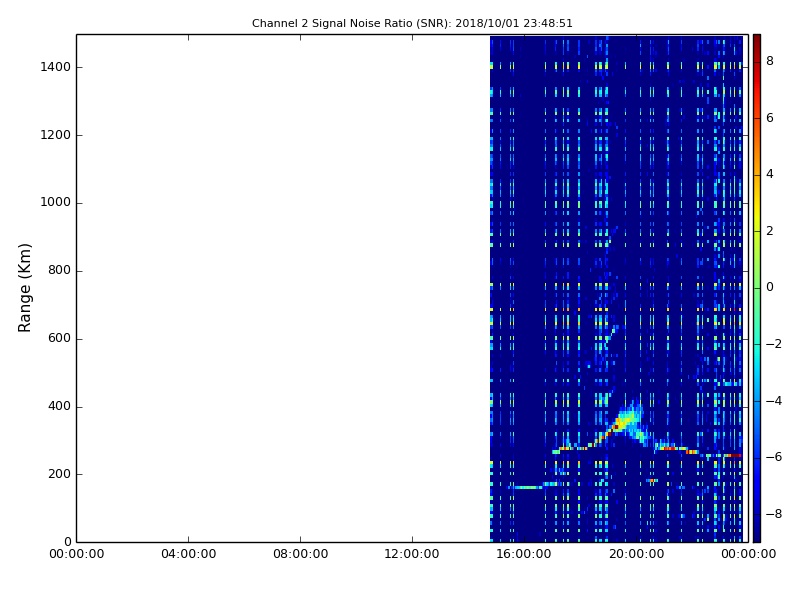Screen dimensions: 800x600
Task: Click the colorbar label 0
Action: tap(770, 287)
